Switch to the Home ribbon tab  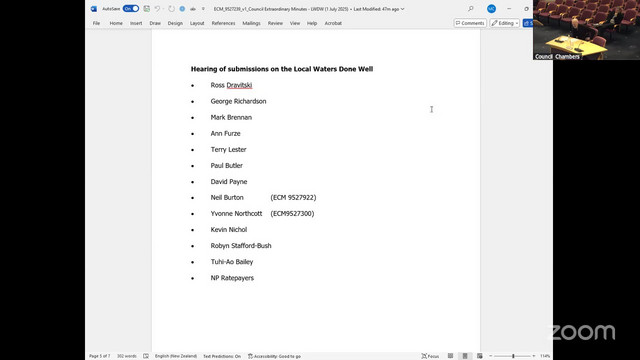[116, 23]
